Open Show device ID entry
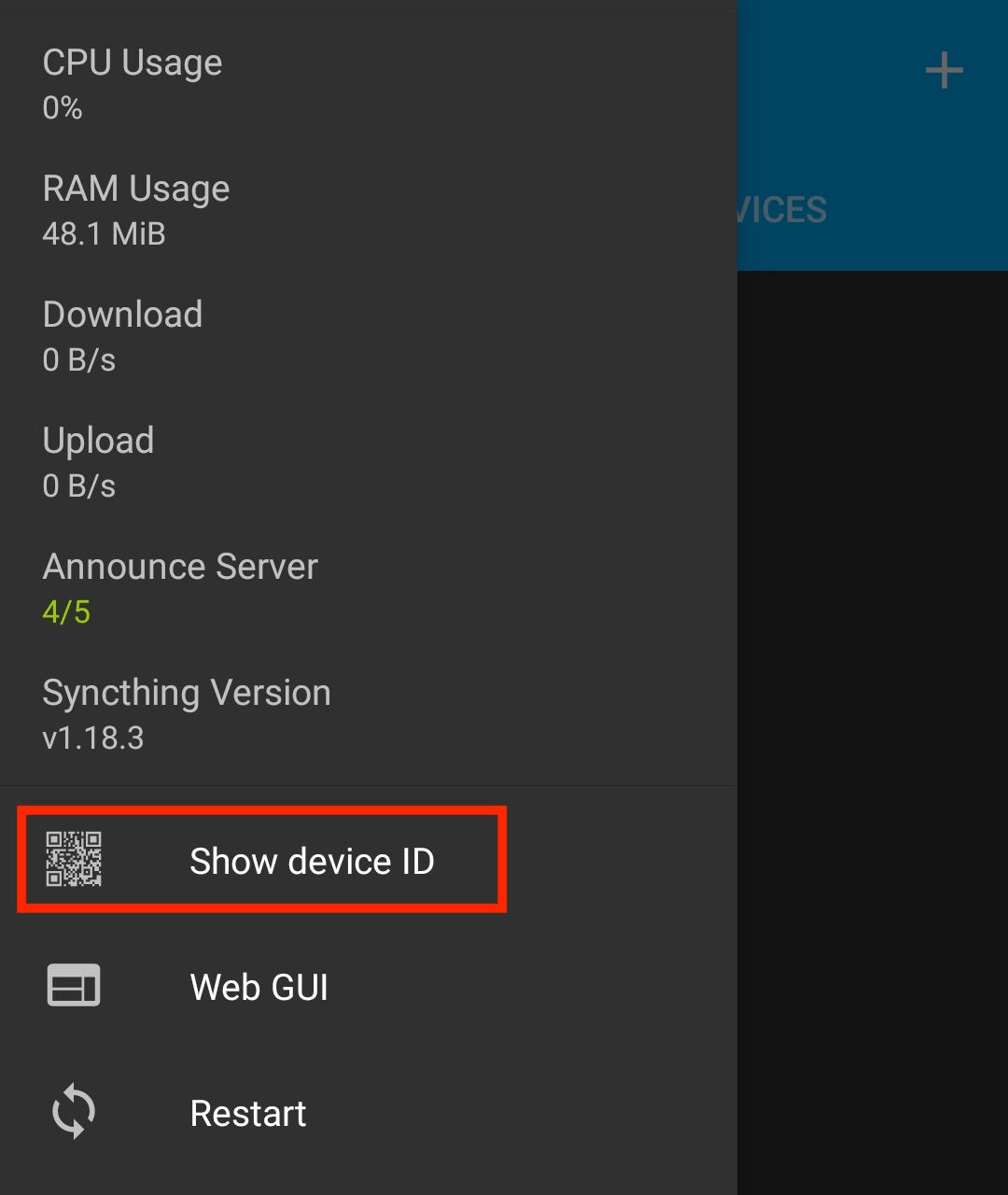The width and height of the screenshot is (1008, 1195). pos(369,860)
